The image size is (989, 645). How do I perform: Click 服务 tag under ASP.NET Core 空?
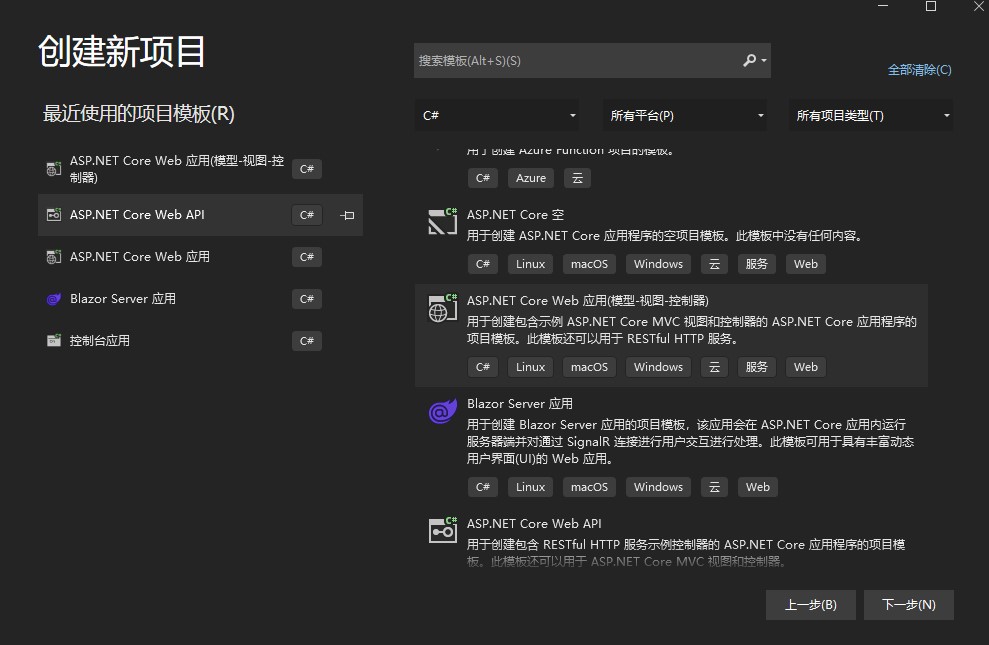click(756, 264)
